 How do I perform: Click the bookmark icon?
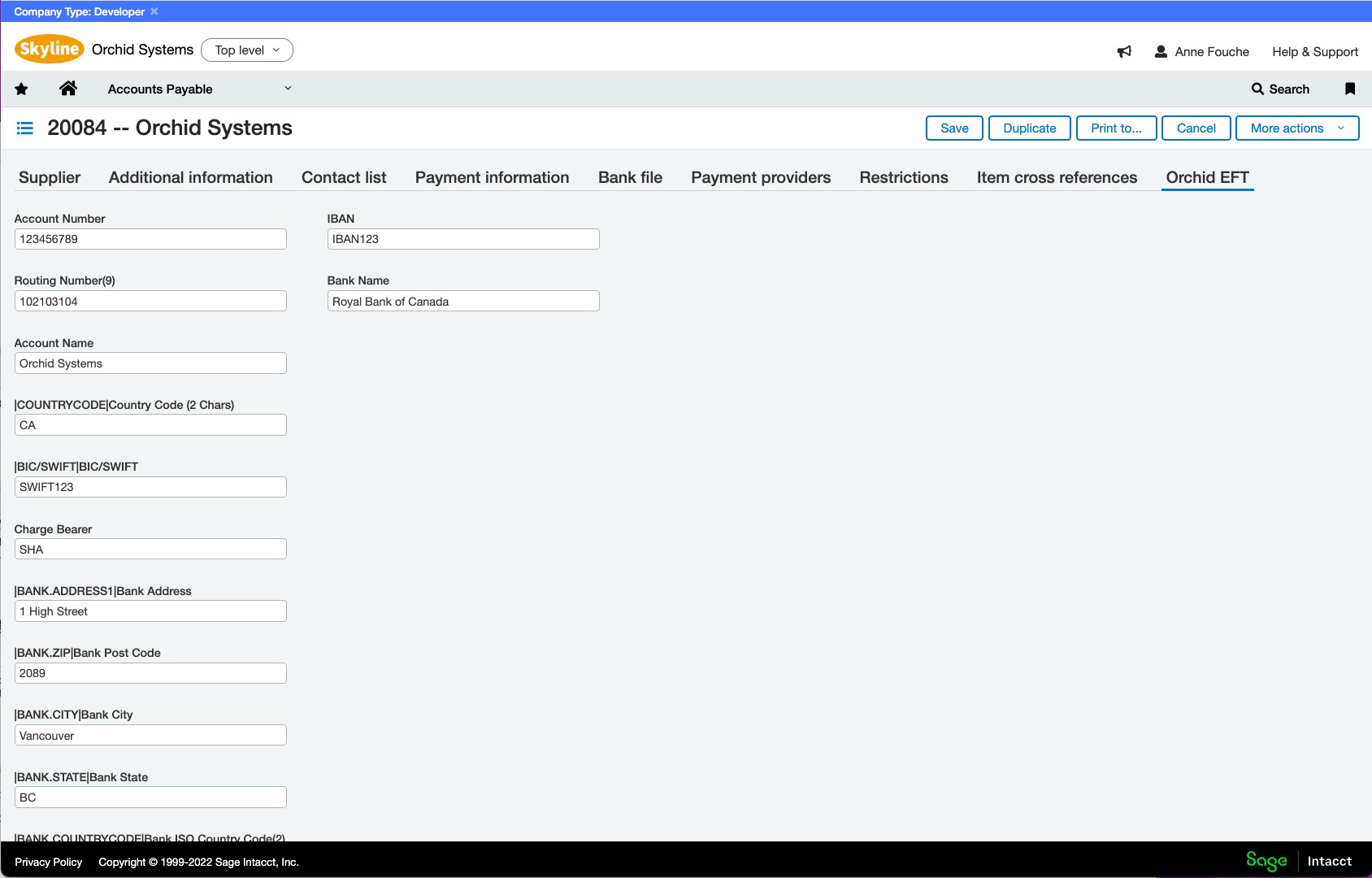(1350, 89)
